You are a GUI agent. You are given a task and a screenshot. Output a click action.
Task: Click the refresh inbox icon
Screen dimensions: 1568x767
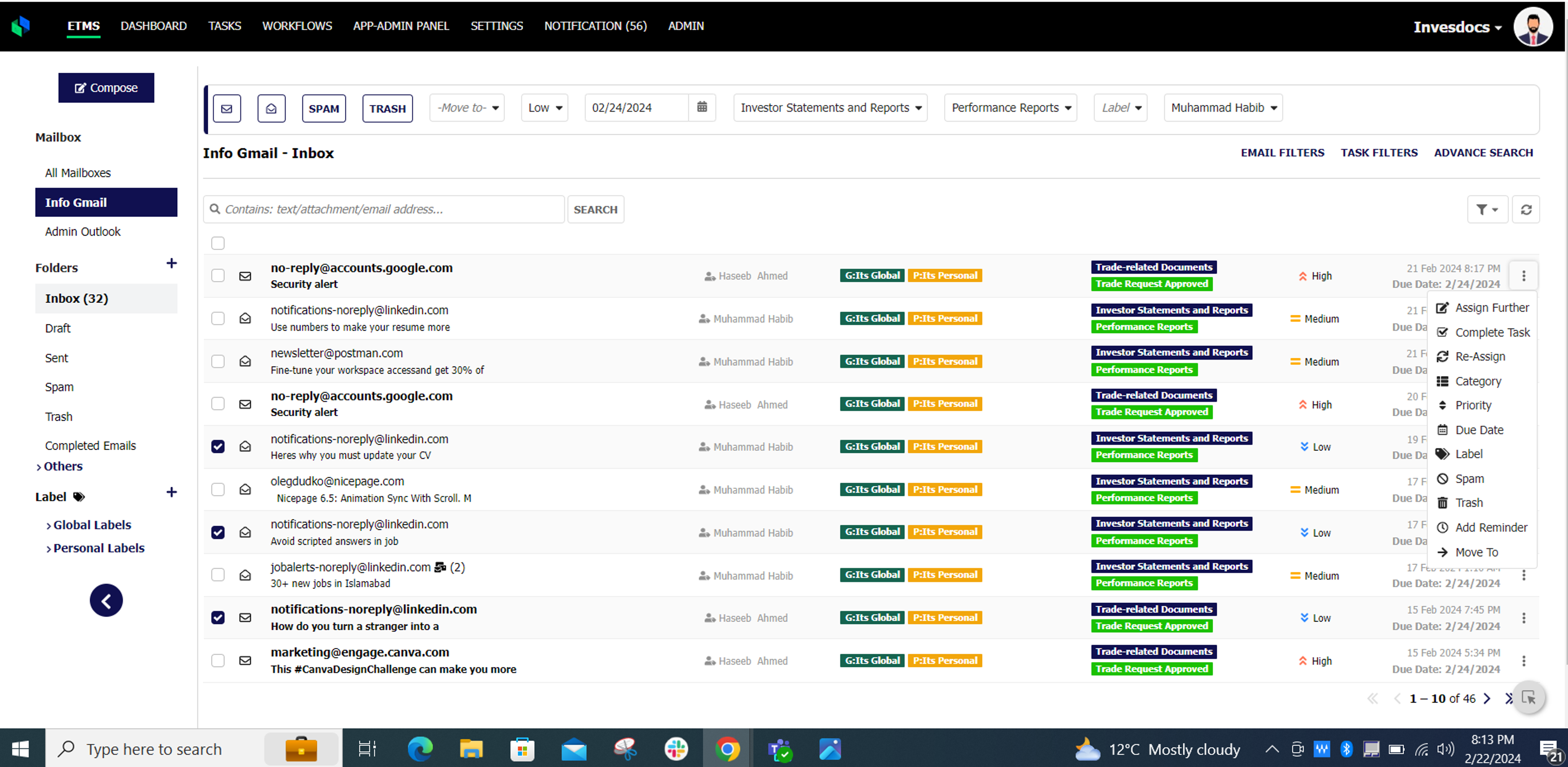click(x=1526, y=210)
